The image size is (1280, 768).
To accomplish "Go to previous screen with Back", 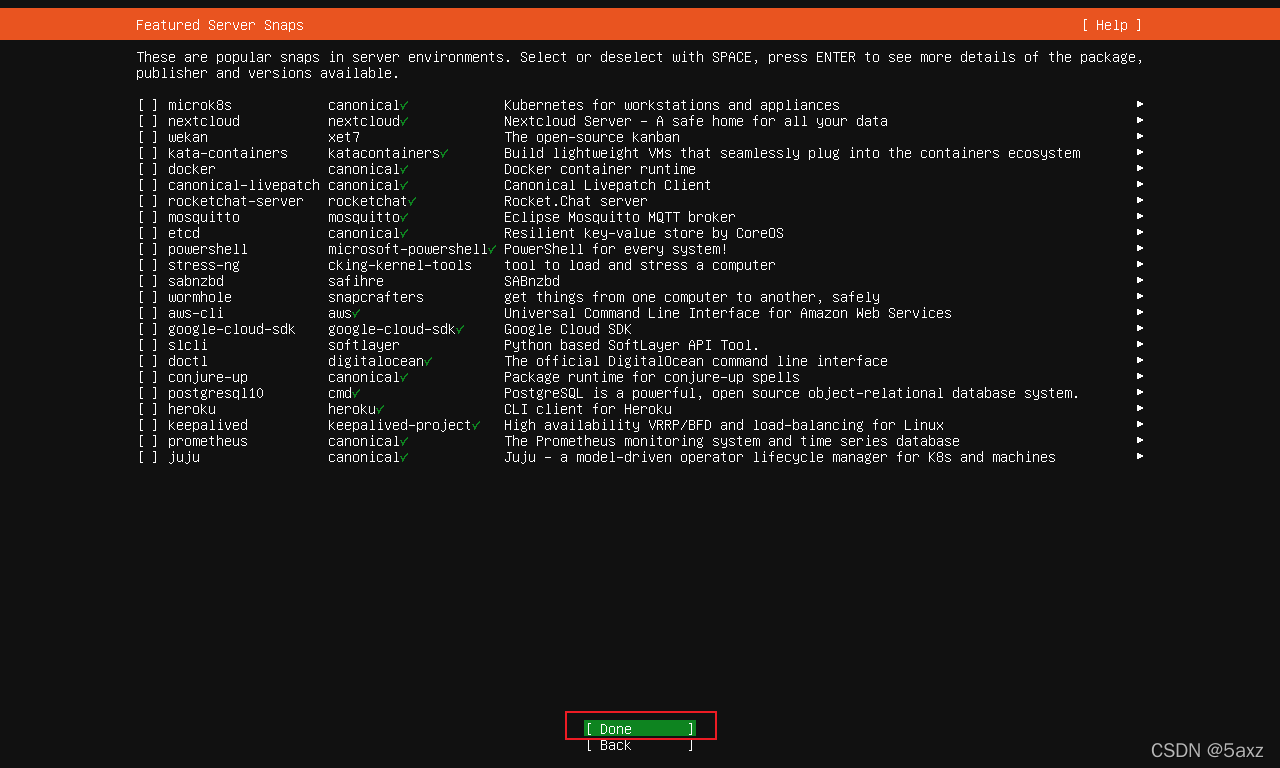I will [x=640, y=745].
